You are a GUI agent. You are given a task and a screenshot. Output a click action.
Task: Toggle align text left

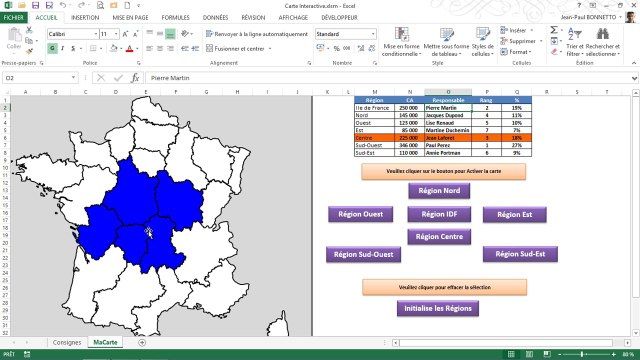pyautogui.click(x=150, y=49)
